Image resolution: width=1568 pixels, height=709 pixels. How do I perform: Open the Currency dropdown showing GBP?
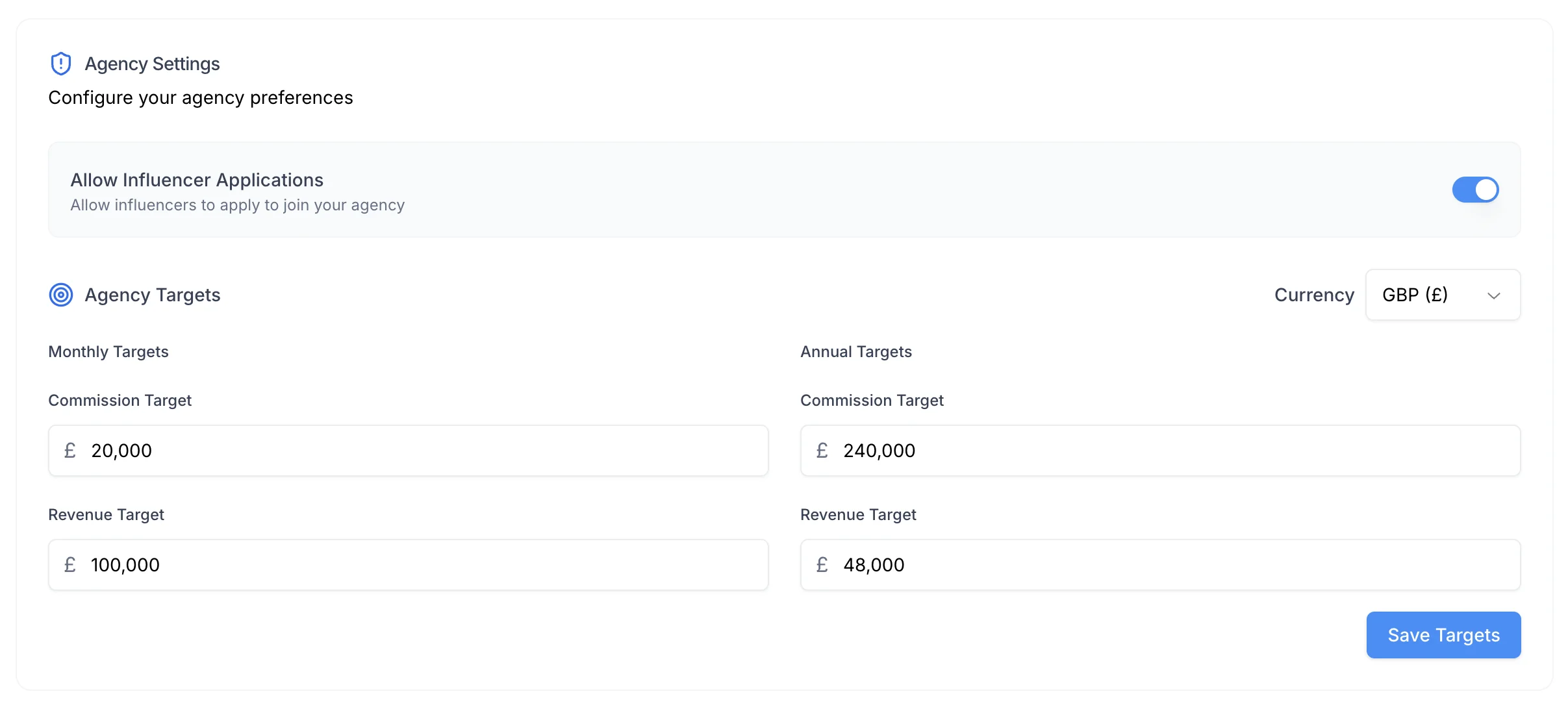click(x=1443, y=295)
